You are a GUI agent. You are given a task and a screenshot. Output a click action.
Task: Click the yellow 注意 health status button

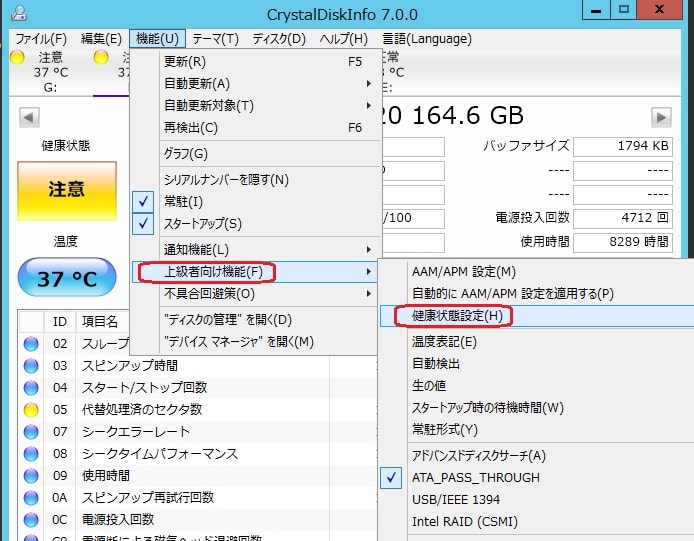click(67, 190)
